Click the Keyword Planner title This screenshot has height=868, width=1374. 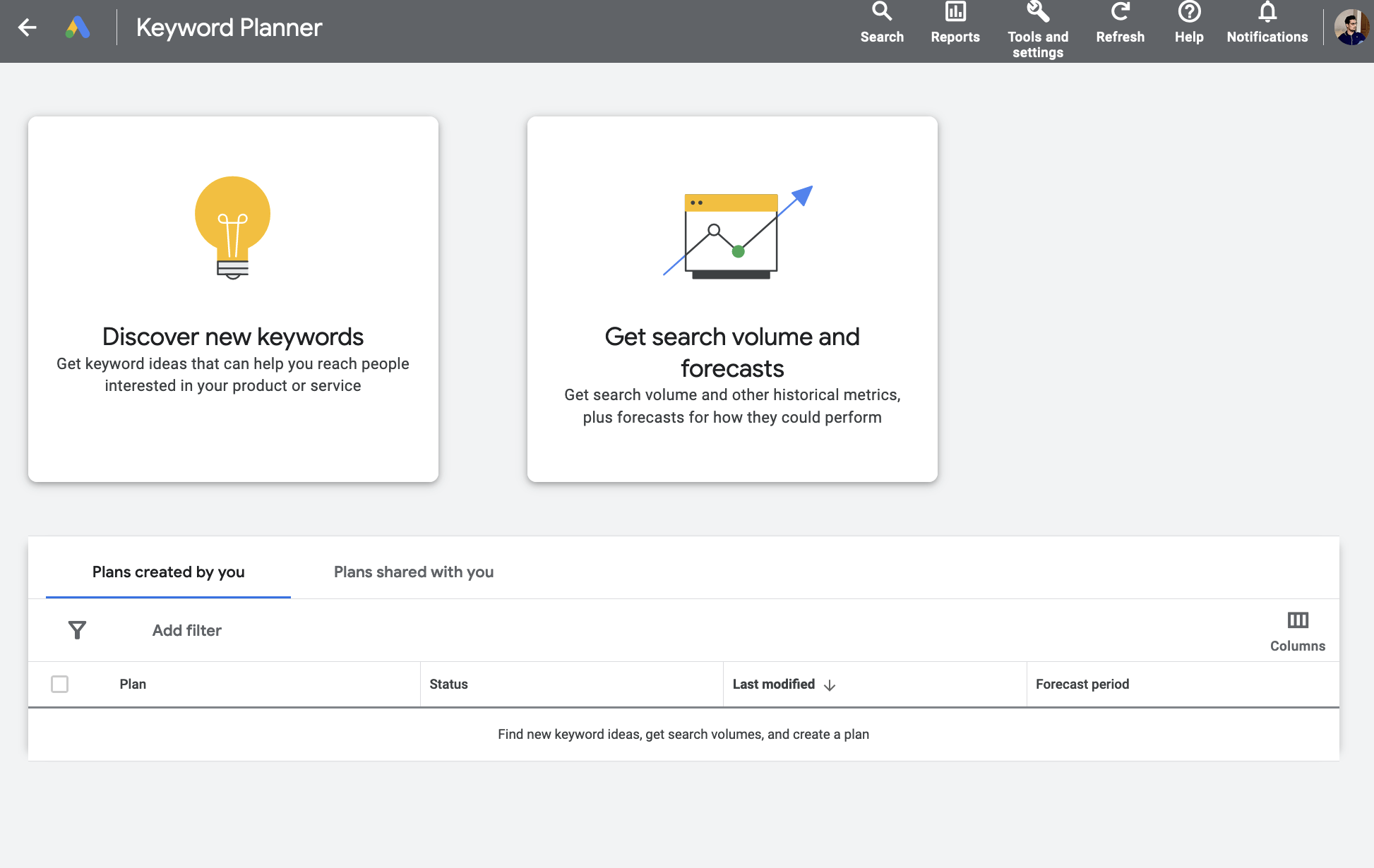click(229, 28)
